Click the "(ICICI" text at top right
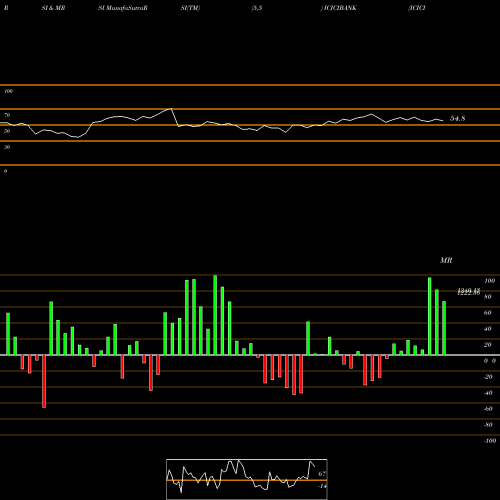Viewport: 500px width, 500px height. tap(417, 8)
